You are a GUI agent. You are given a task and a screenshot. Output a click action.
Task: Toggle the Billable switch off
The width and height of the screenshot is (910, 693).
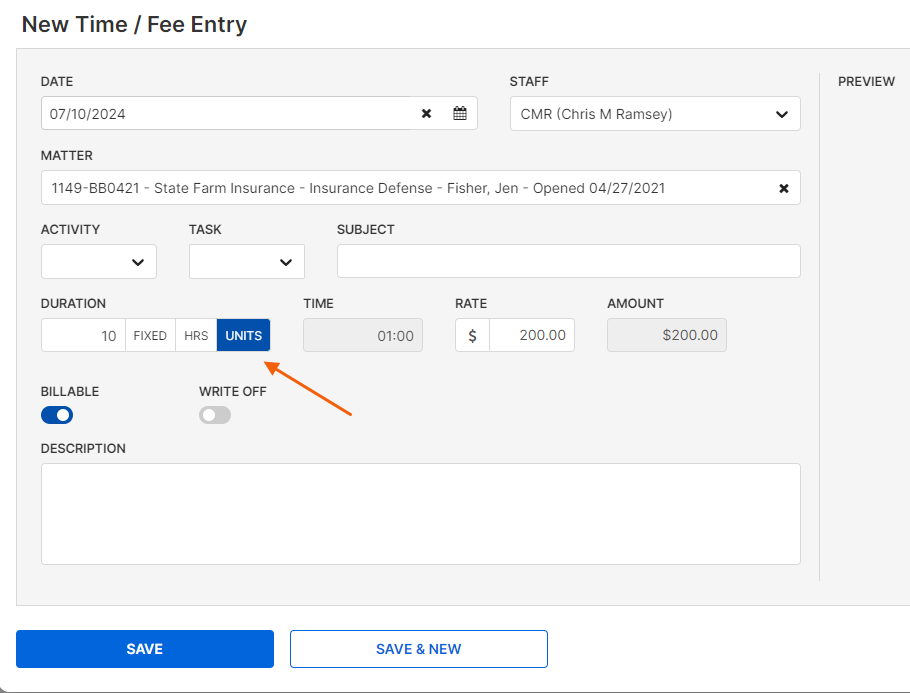pyautogui.click(x=57, y=415)
